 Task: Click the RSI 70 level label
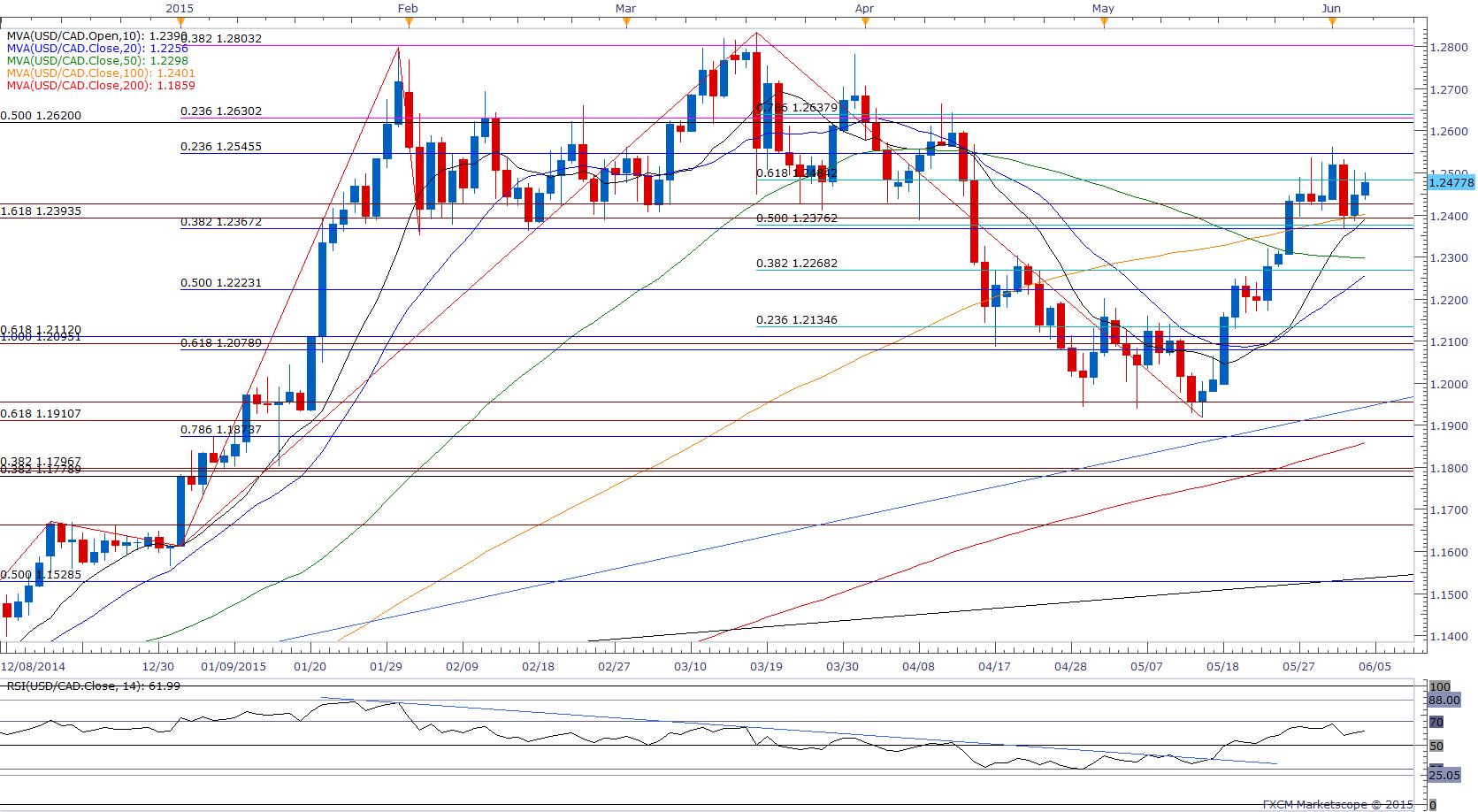point(1437,722)
